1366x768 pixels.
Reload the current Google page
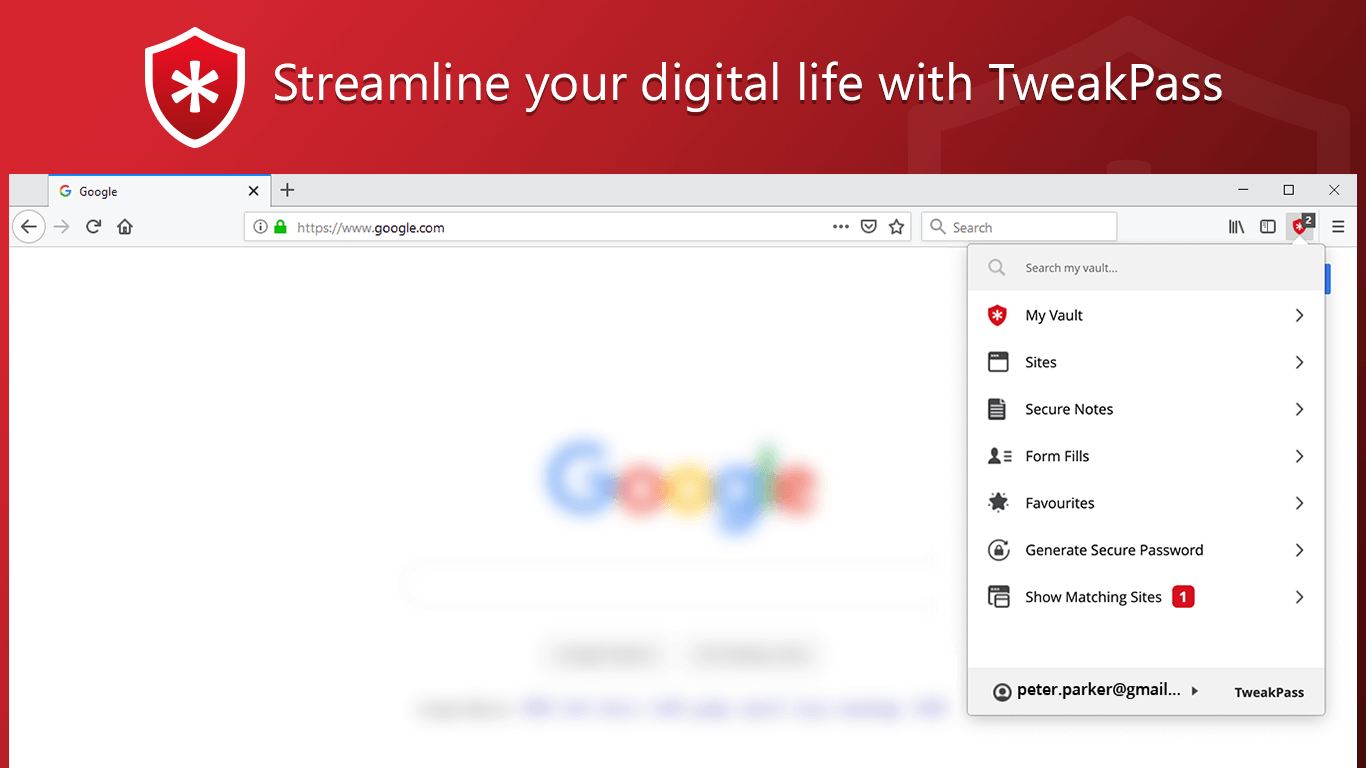coord(93,227)
